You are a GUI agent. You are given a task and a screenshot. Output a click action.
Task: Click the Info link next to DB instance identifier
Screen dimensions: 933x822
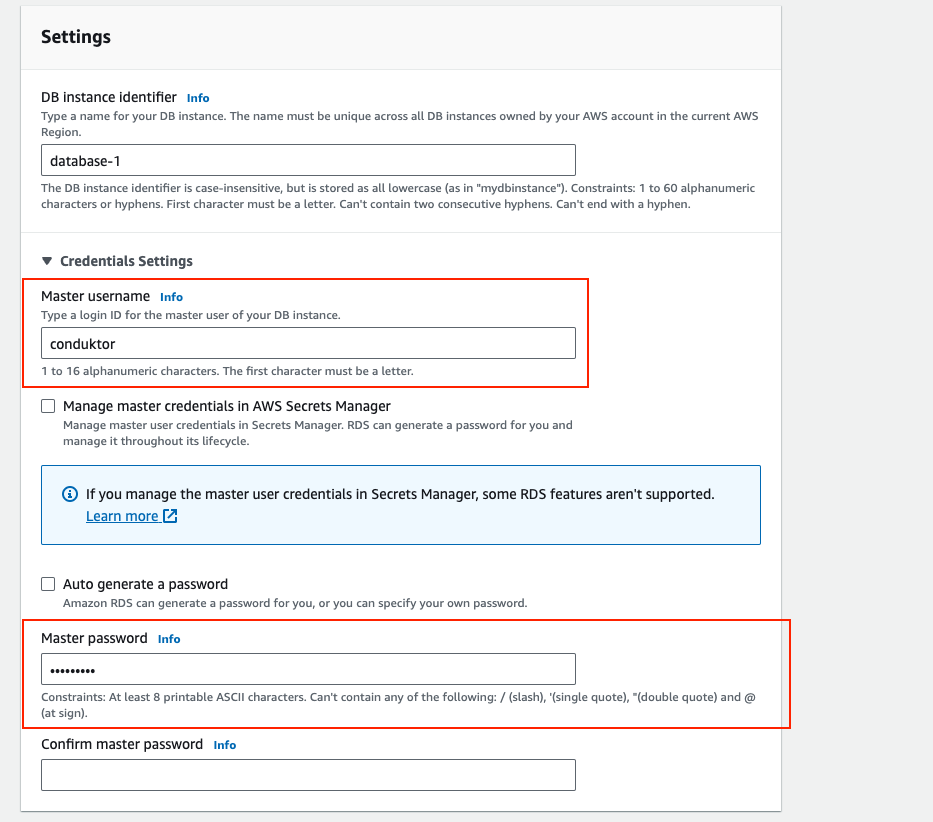click(198, 97)
